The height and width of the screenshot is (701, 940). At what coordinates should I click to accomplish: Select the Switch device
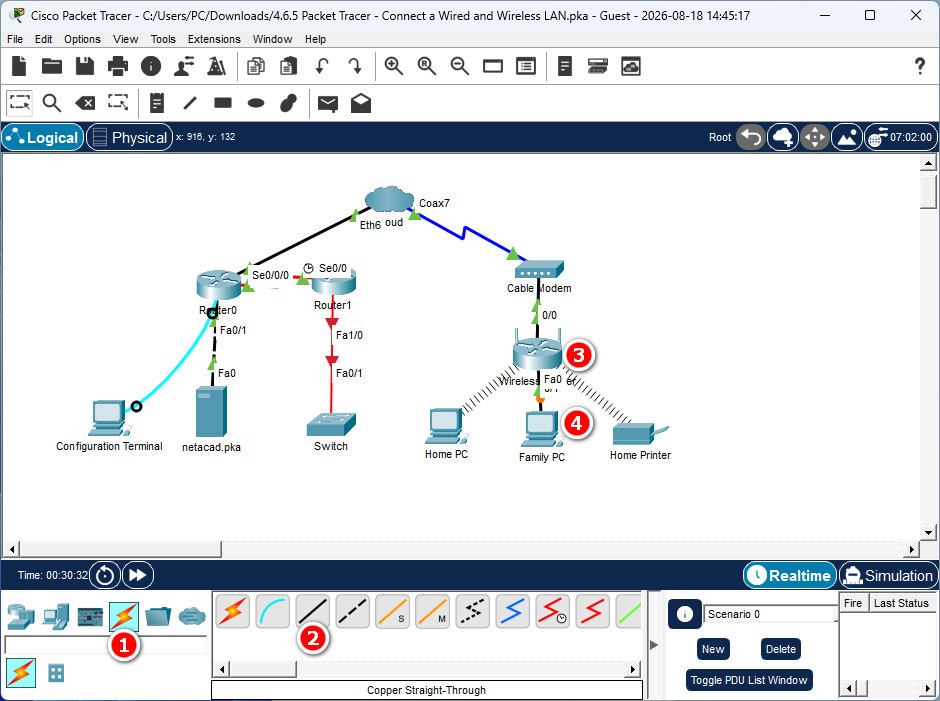pos(331,425)
